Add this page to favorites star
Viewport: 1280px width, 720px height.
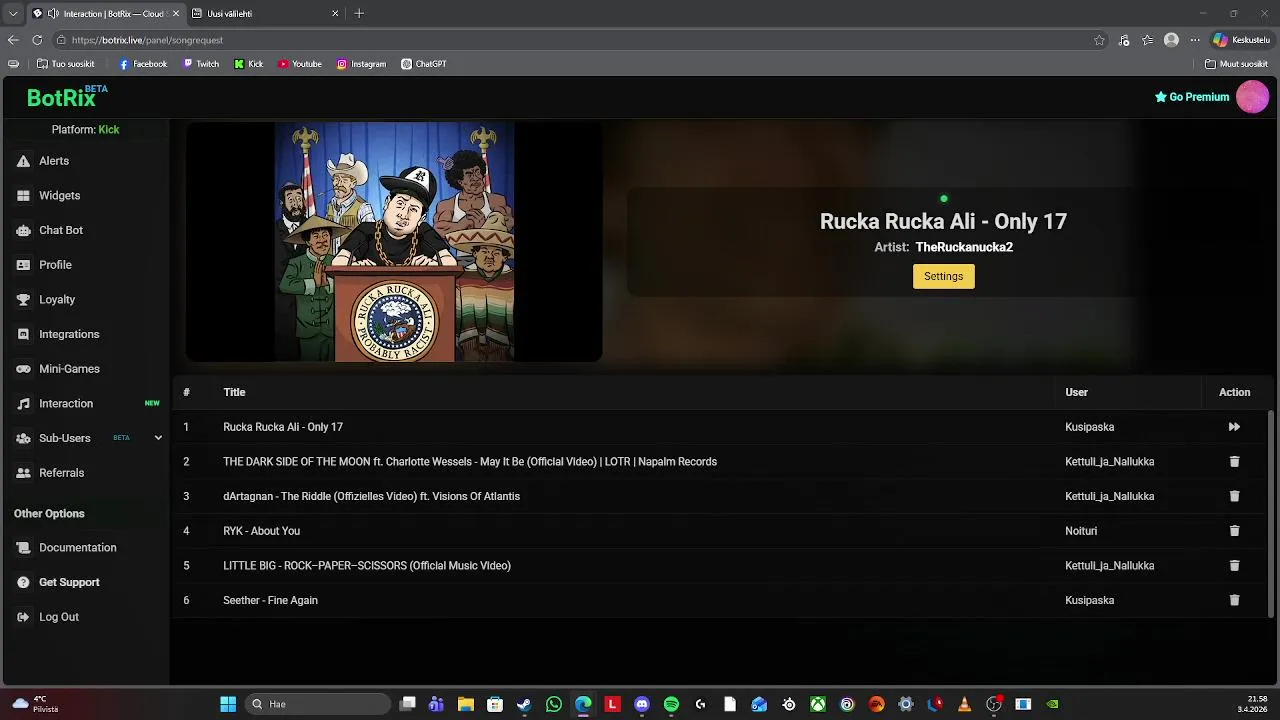point(1099,40)
